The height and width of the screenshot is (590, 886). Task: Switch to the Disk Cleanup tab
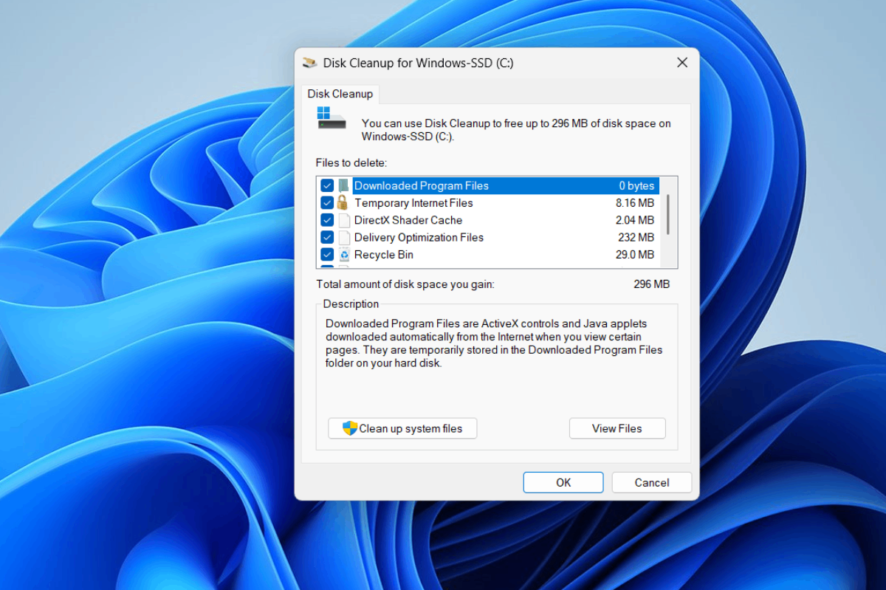click(x=340, y=94)
